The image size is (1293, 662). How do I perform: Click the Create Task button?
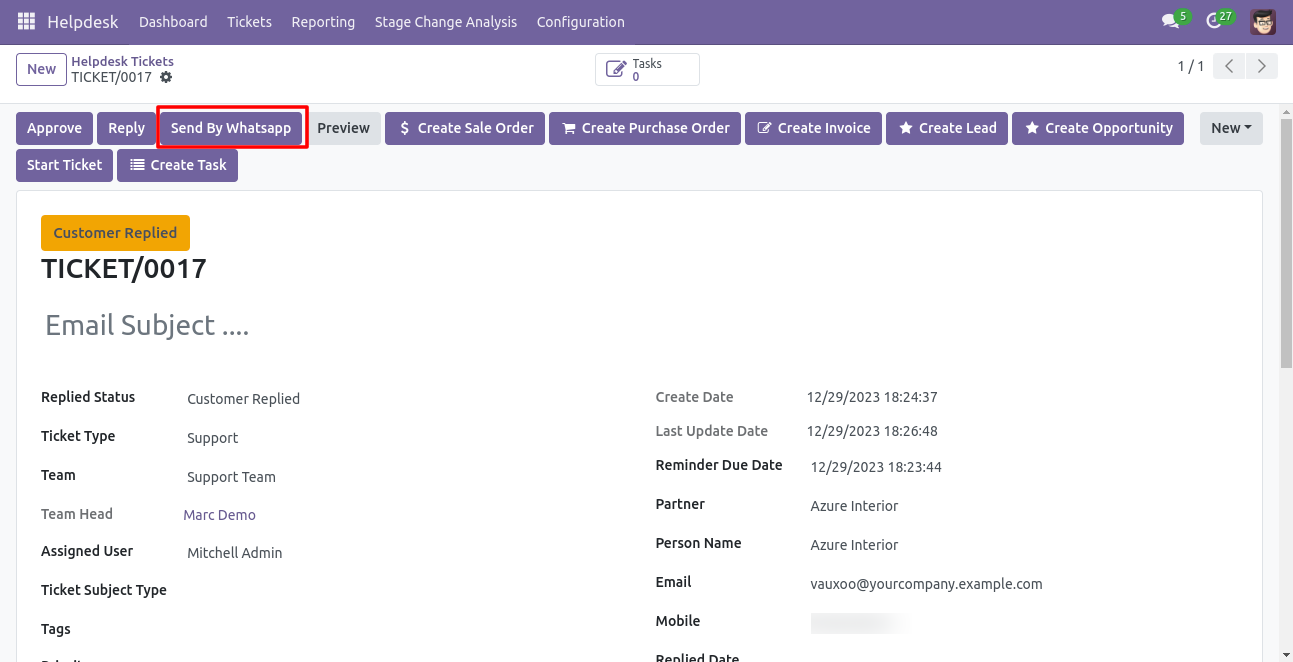coord(177,165)
